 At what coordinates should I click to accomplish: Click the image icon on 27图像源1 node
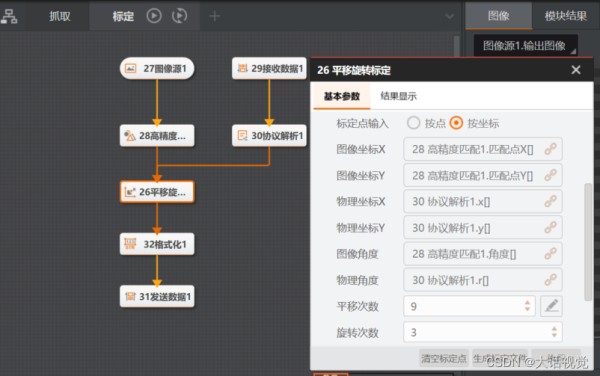point(130,68)
